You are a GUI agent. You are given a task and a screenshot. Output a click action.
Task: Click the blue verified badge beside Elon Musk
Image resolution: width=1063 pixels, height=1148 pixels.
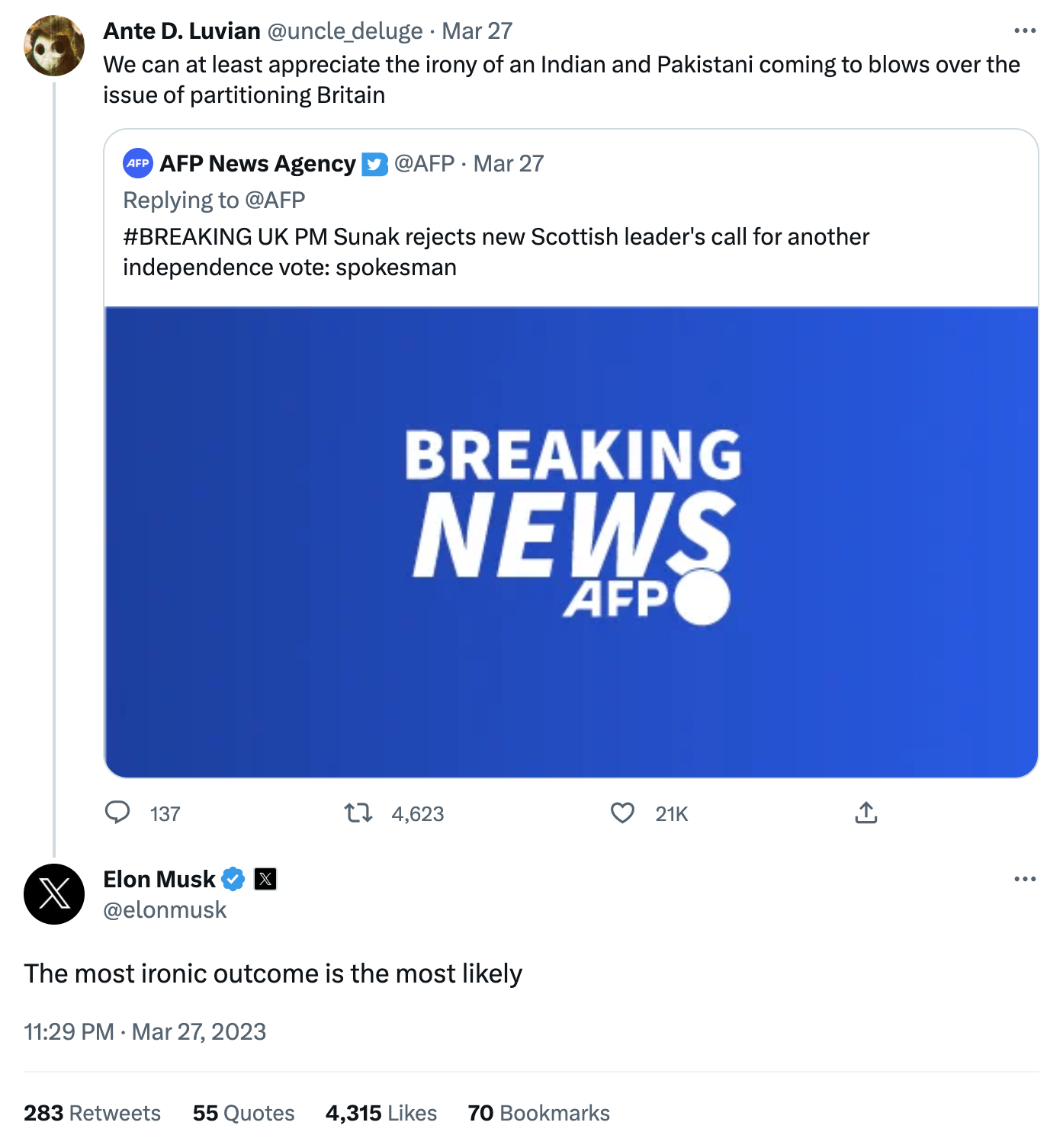click(233, 879)
